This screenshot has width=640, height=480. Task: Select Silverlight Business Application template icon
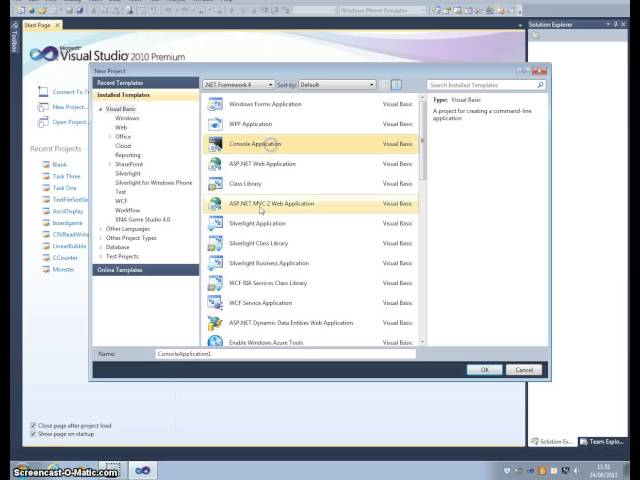click(215, 263)
